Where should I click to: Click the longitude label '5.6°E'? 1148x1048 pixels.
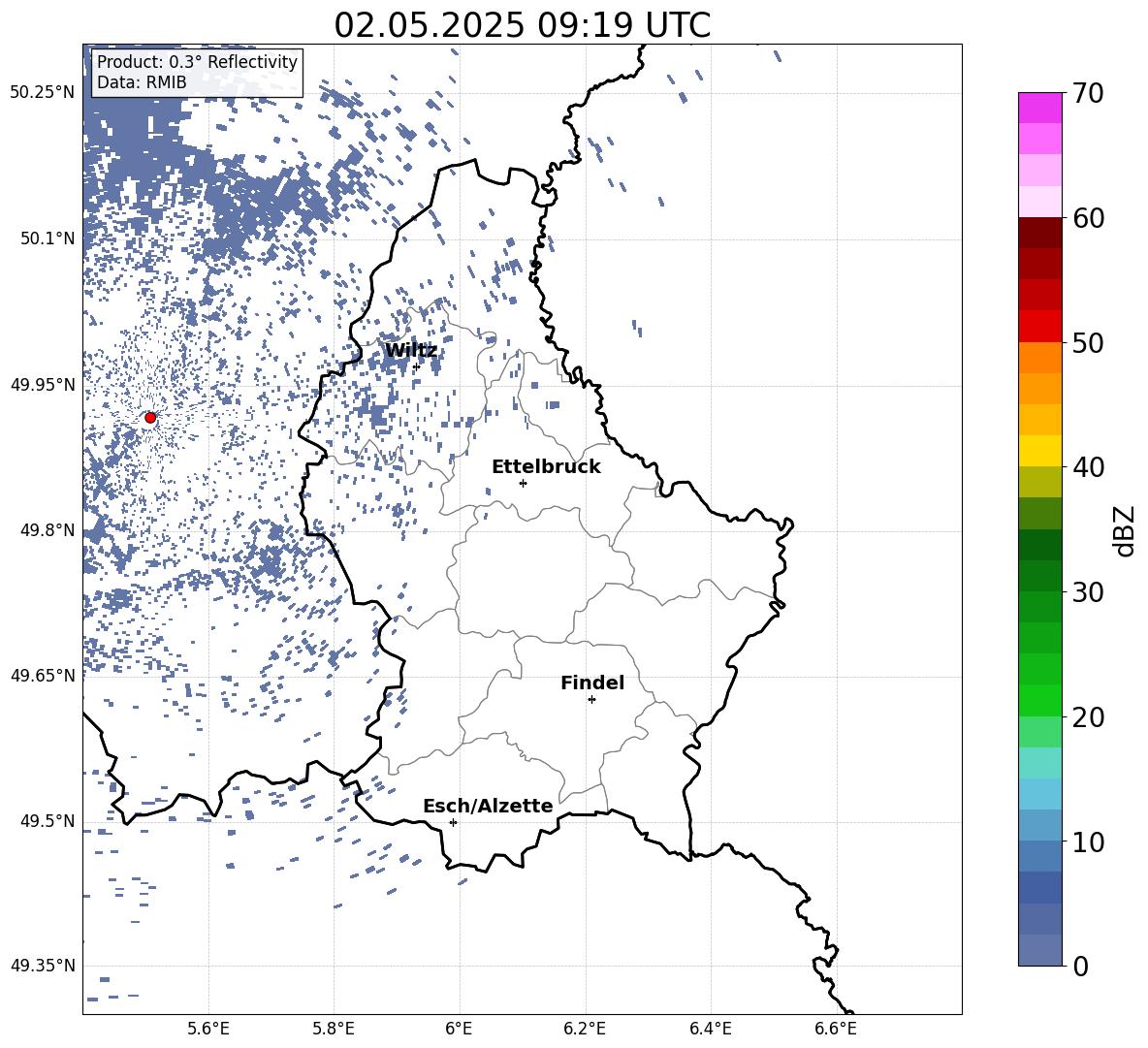(x=208, y=1030)
